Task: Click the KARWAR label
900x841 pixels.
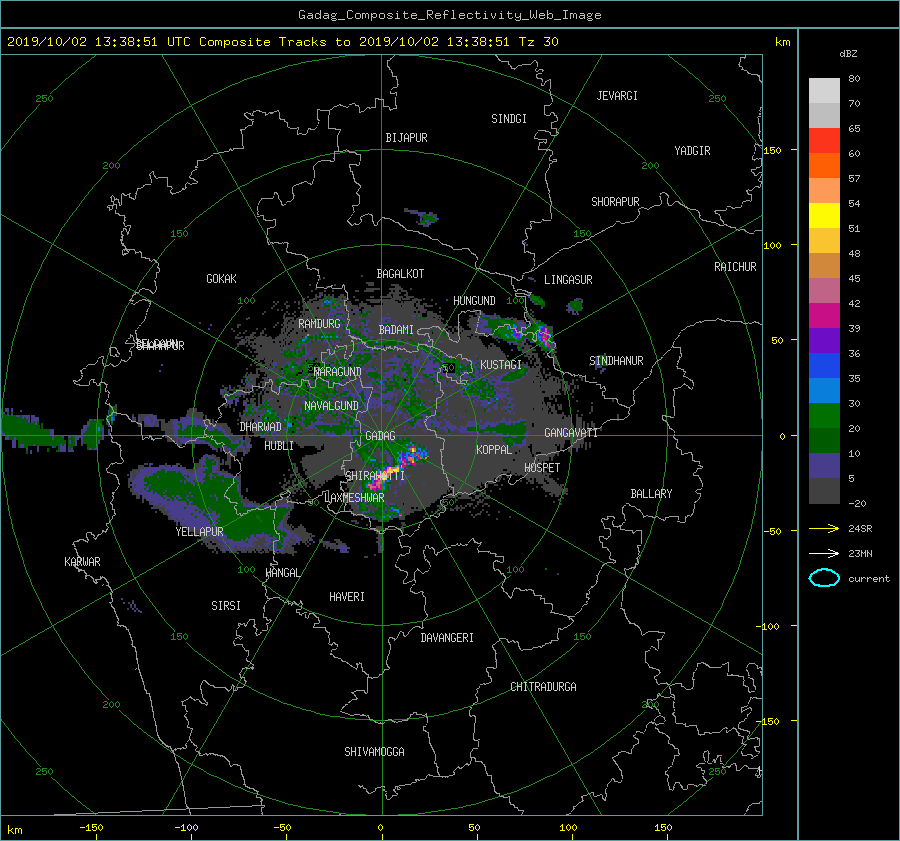Action: click(82, 562)
